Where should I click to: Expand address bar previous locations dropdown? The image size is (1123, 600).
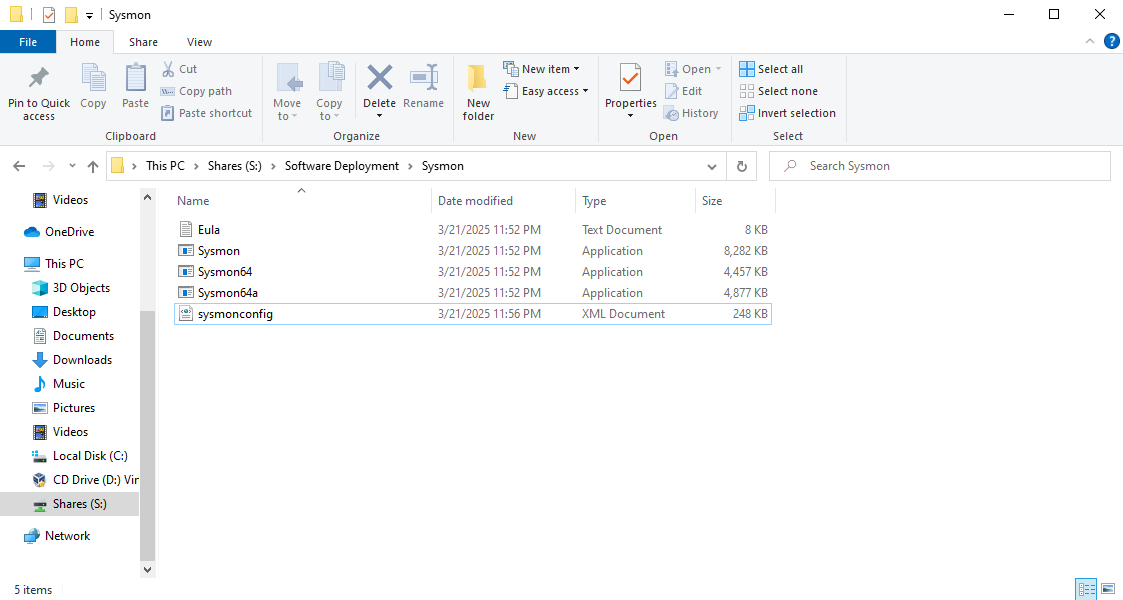coord(712,166)
